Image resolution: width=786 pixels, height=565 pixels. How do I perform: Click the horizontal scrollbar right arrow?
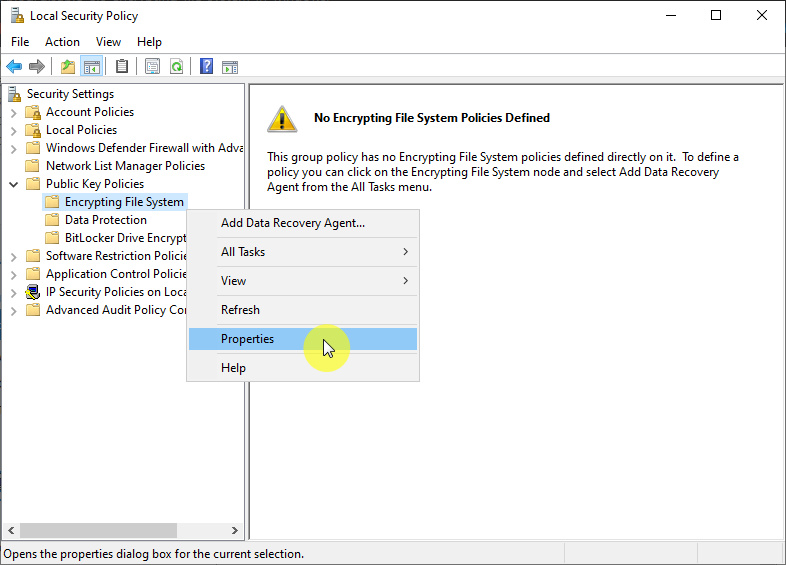click(235, 531)
